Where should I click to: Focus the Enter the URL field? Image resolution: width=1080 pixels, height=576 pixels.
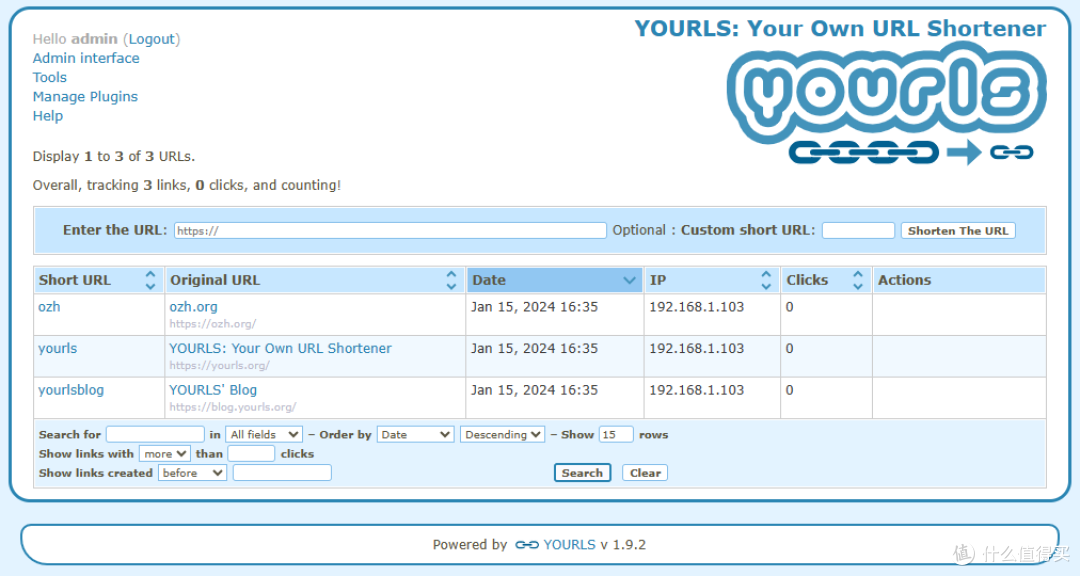point(390,231)
